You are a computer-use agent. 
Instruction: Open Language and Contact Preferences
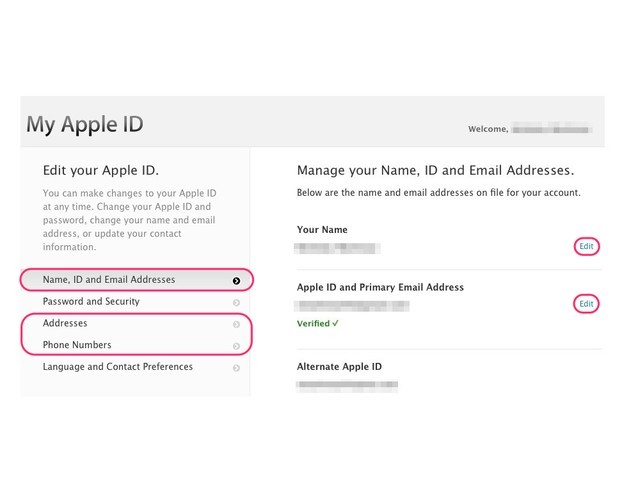pyautogui.click(x=137, y=367)
